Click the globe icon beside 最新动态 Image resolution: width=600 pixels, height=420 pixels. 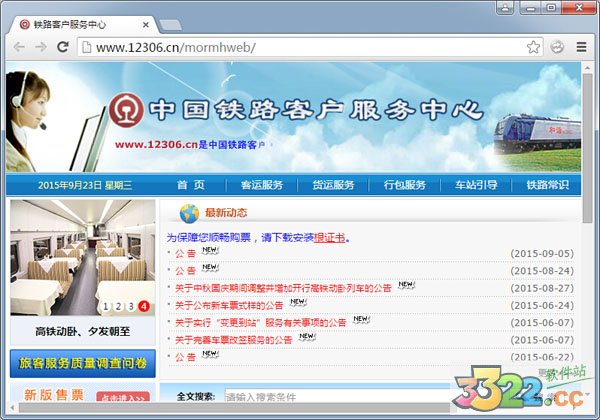pos(189,213)
